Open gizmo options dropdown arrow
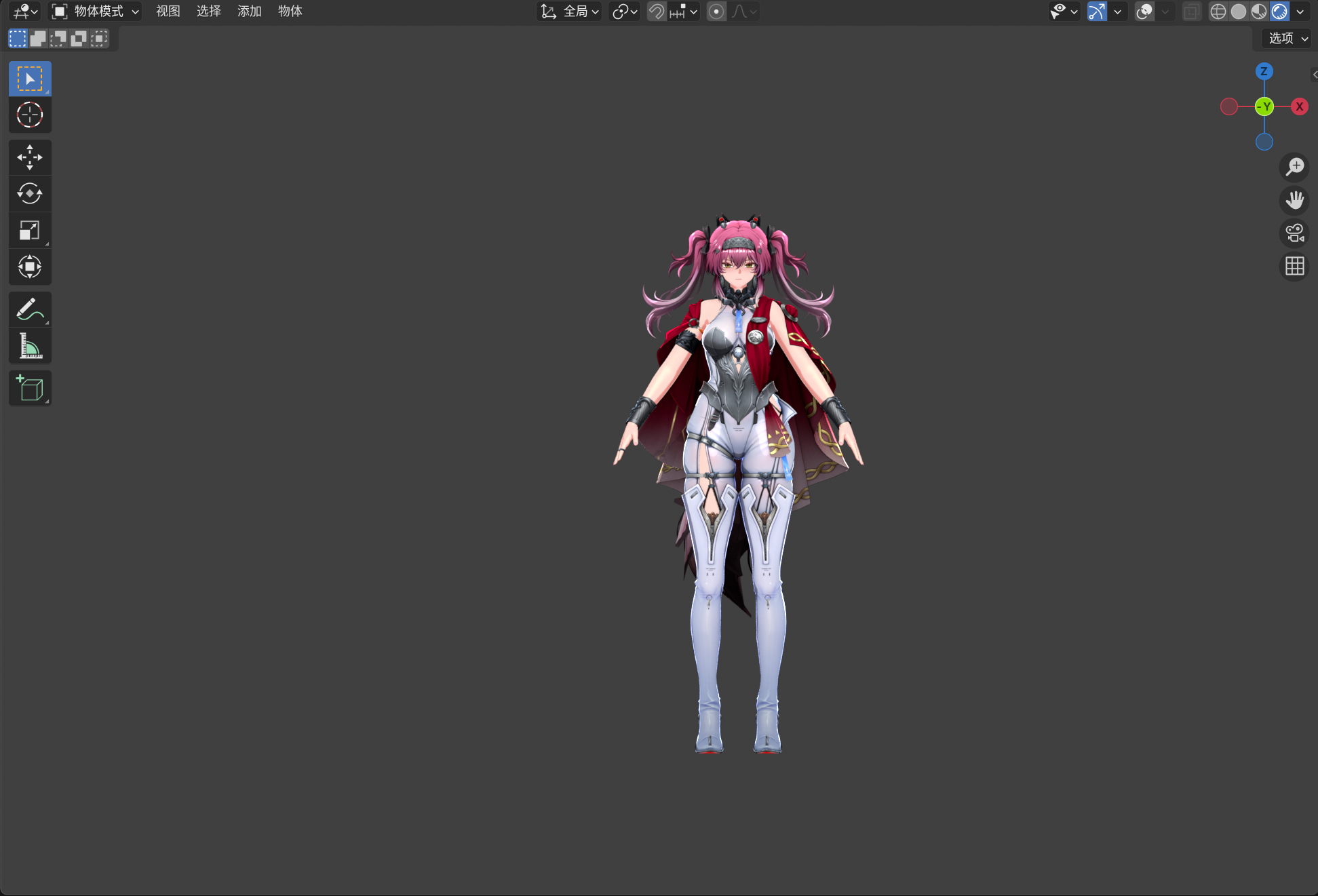Screen dimensions: 1318x896 click(x=1117, y=12)
